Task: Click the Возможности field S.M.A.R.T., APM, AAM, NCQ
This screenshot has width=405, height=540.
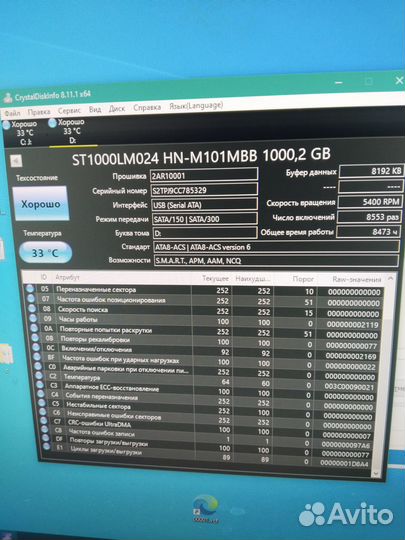Action: [x=276, y=261]
